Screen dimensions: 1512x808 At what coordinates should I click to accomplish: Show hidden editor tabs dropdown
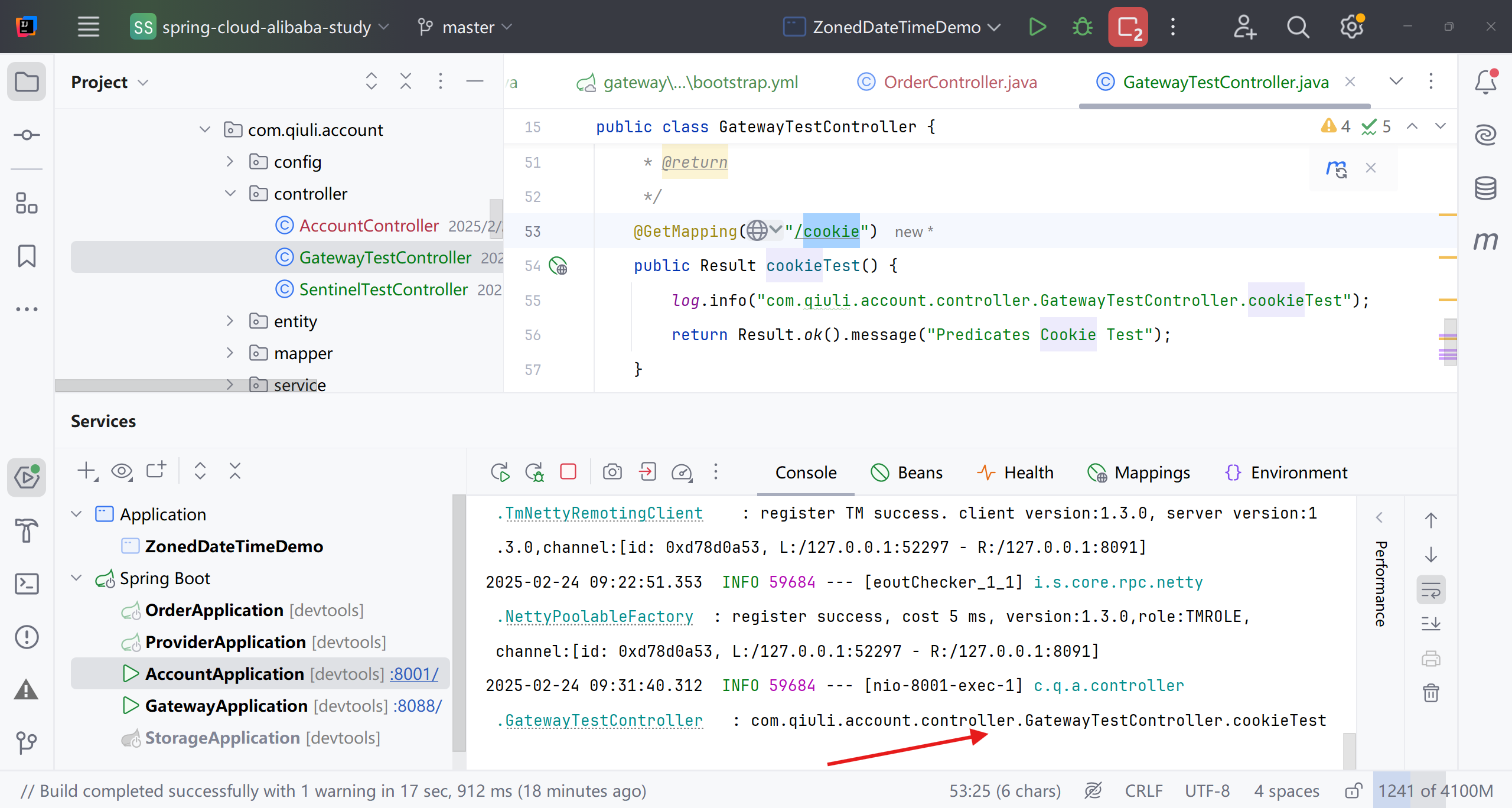(x=1396, y=82)
